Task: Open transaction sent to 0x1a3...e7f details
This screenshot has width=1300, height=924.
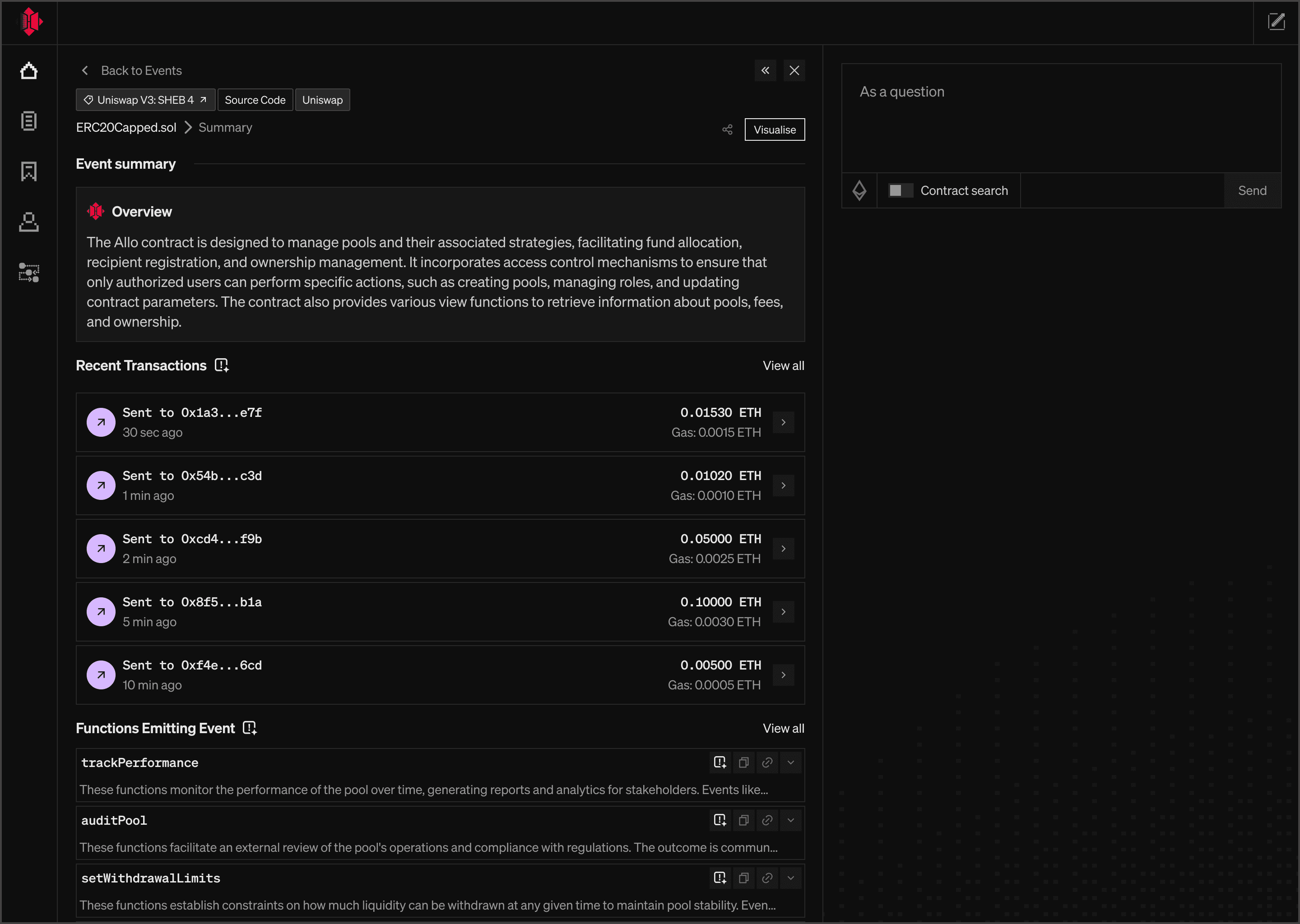Action: tap(783, 422)
